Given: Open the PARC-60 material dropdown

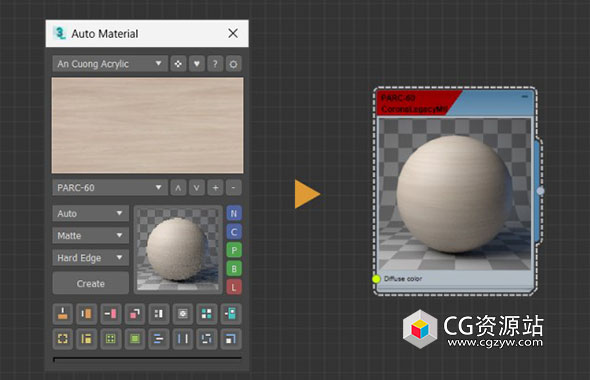Looking at the screenshot, I should point(110,188).
